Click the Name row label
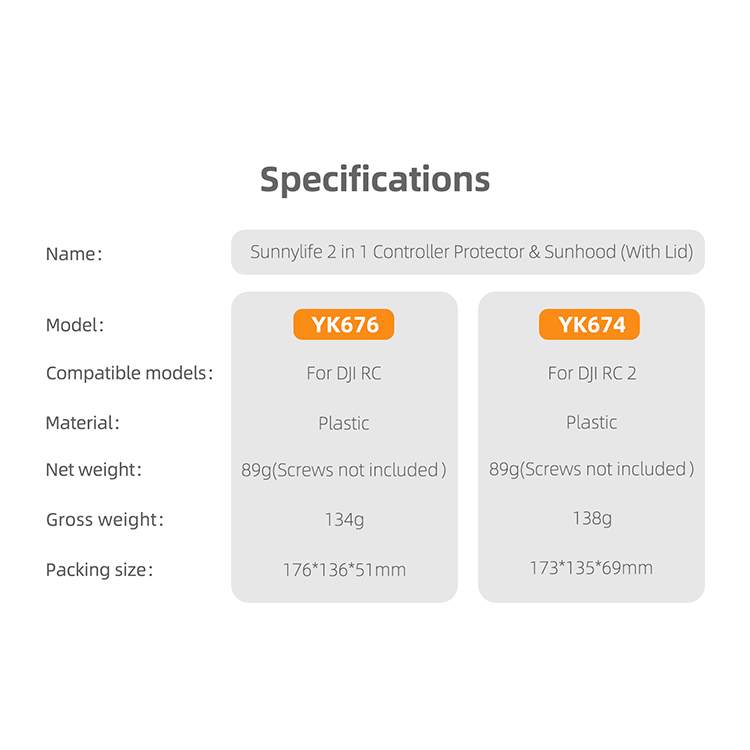 coord(73,254)
